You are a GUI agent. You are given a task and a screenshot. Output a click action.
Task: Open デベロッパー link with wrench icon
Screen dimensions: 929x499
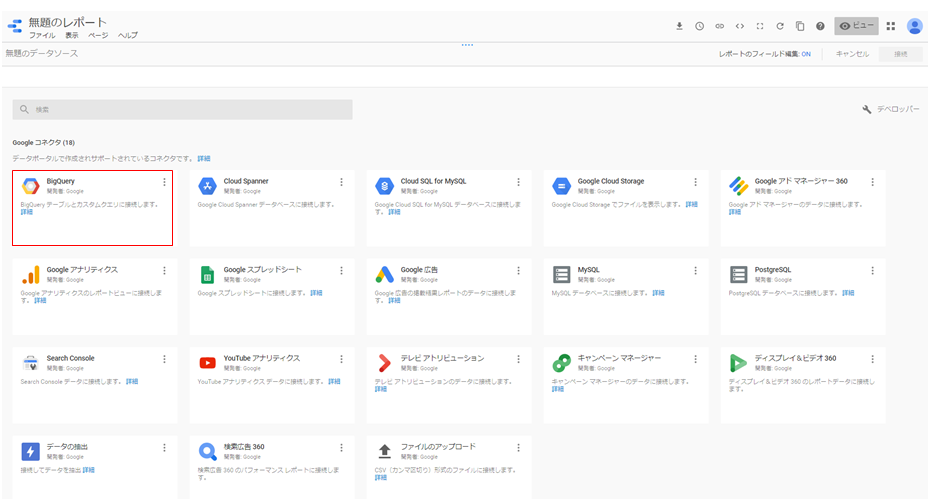click(890, 109)
